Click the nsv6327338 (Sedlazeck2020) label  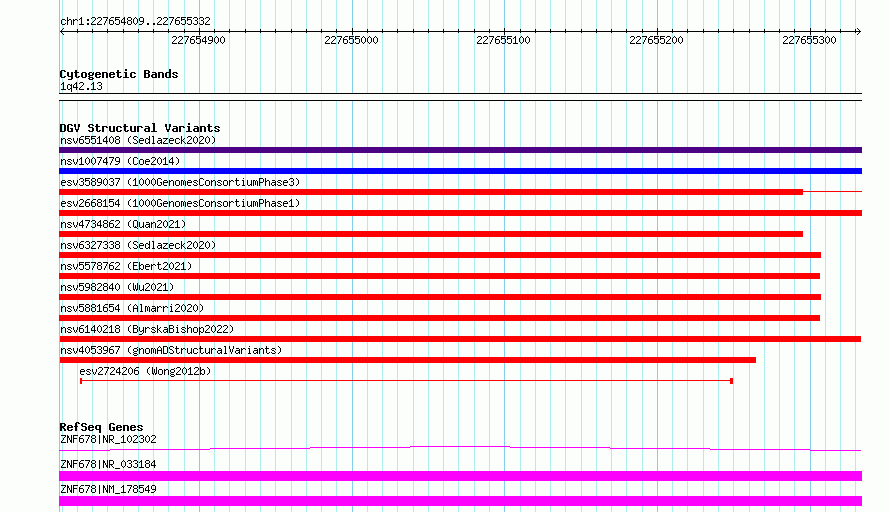(x=138, y=245)
